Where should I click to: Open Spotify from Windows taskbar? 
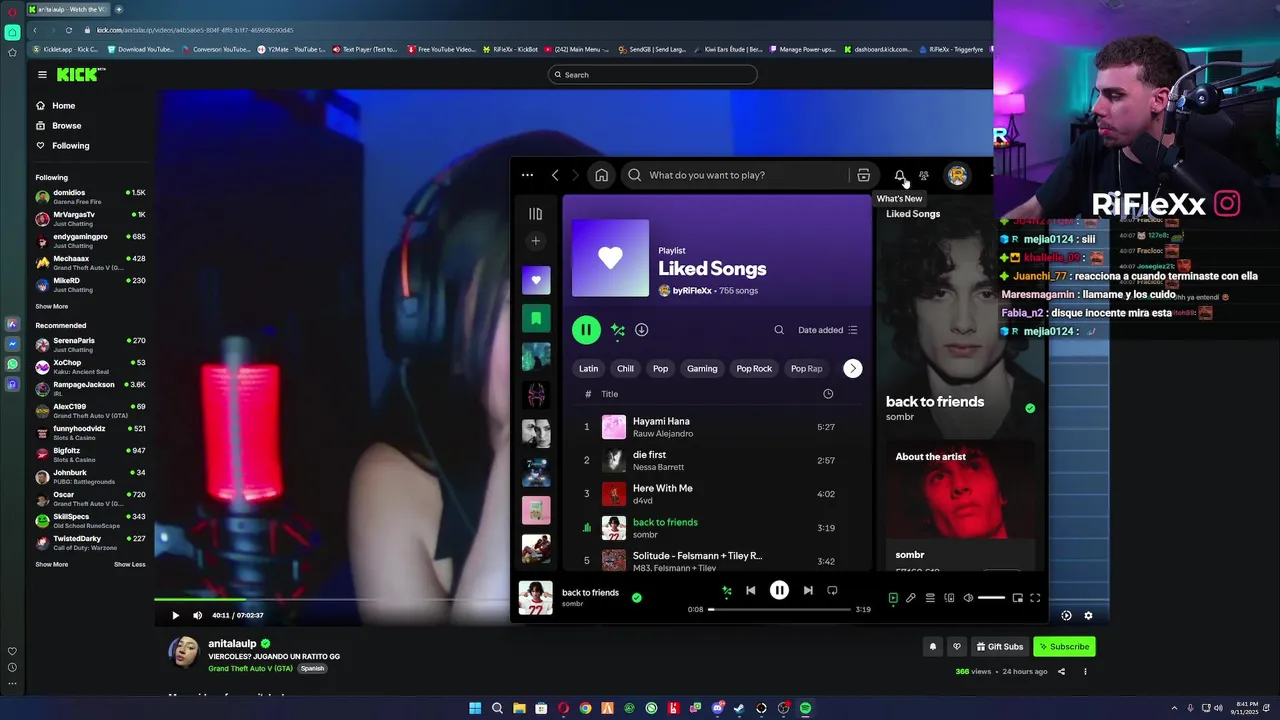(805, 709)
